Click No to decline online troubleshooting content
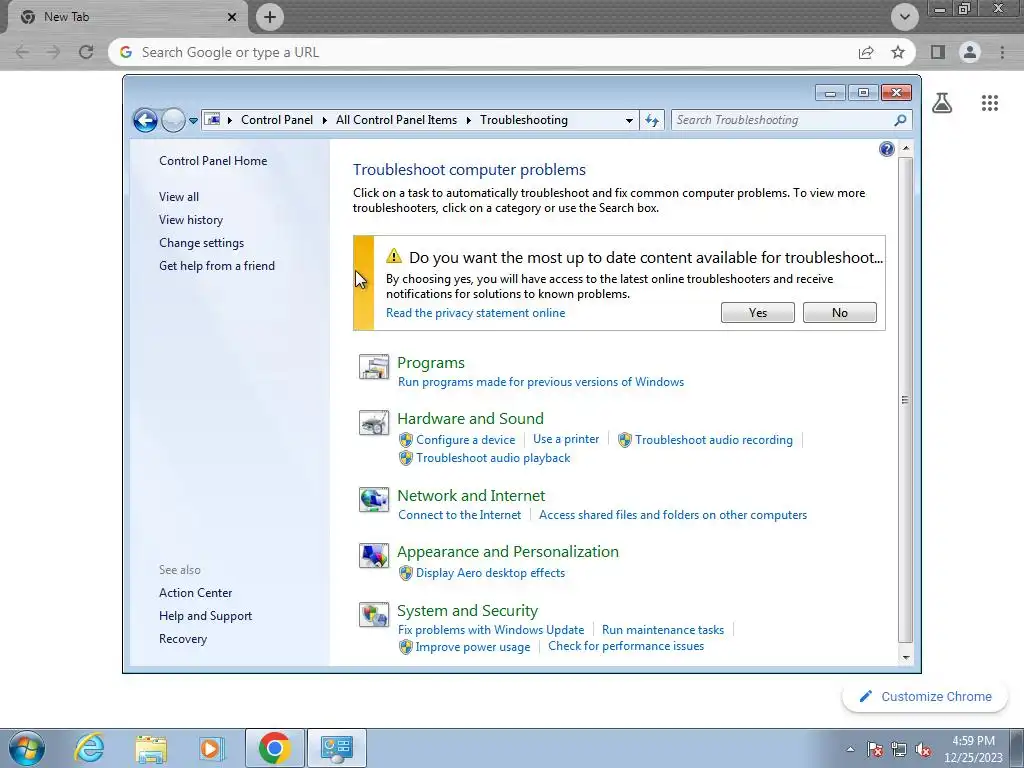 840,313
